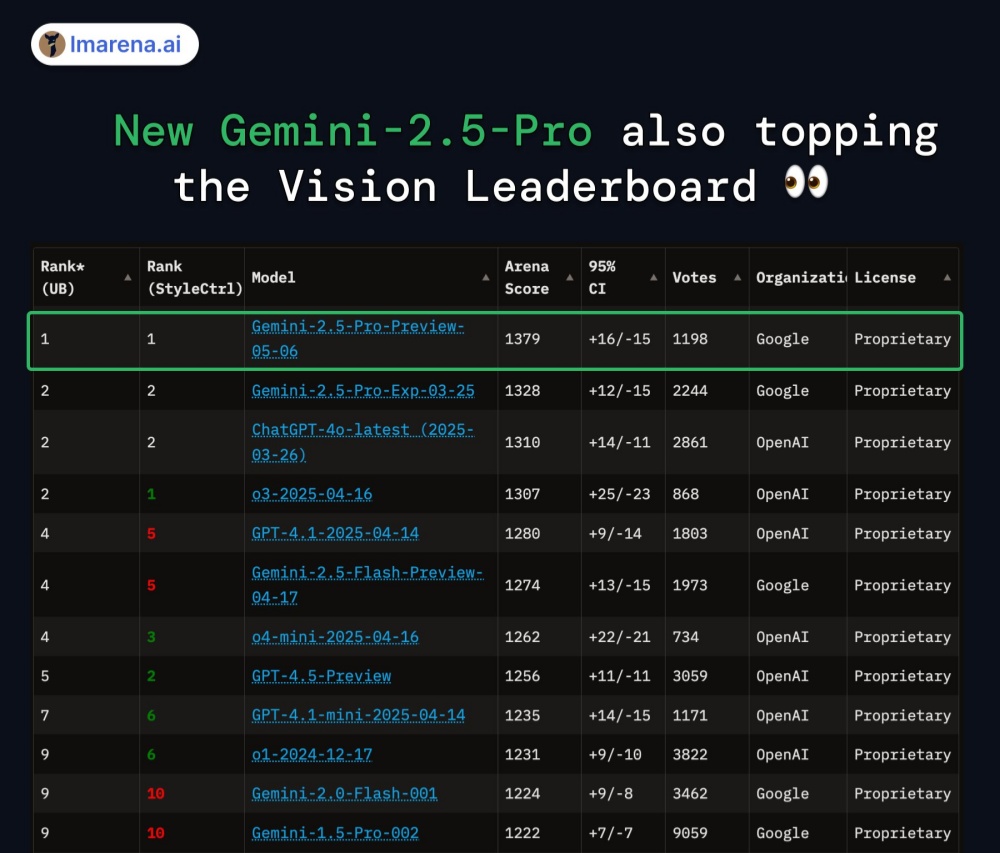Select the GPT-4.1-2025-04-14 link
The height and width of the screenshot is (853, 1000).
click(x=335, y=533)
